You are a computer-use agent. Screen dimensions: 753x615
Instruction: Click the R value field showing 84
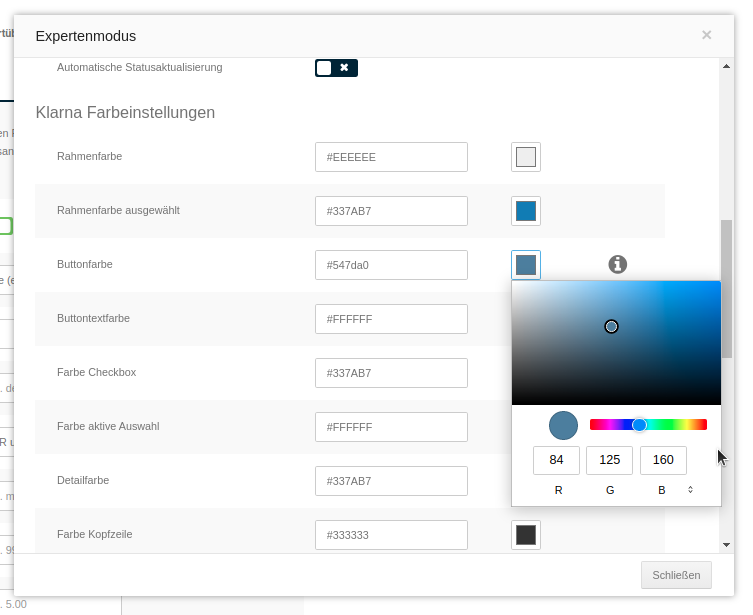point(556,460)
